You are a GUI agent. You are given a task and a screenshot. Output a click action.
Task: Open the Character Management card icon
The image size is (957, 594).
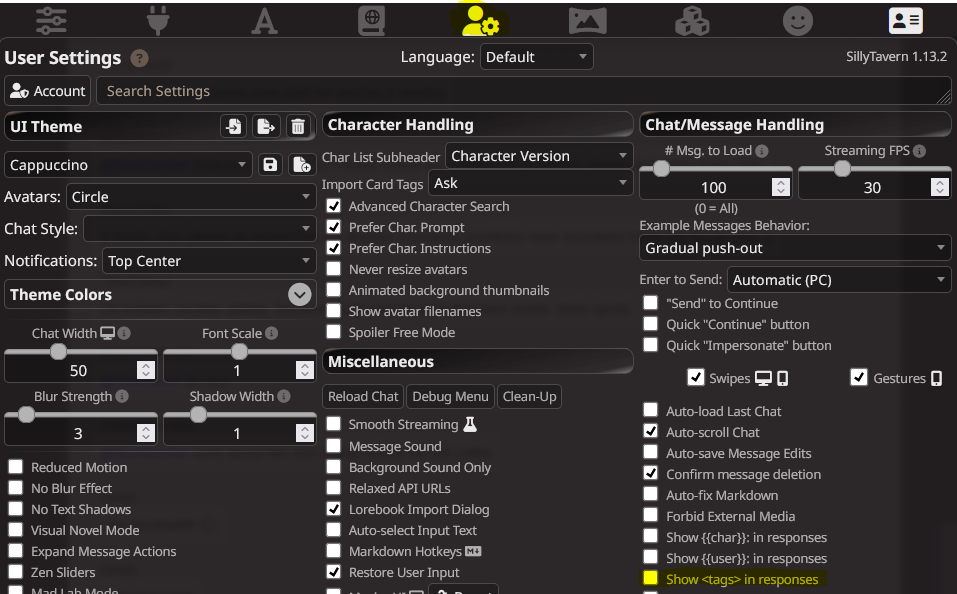pos(906,21)
